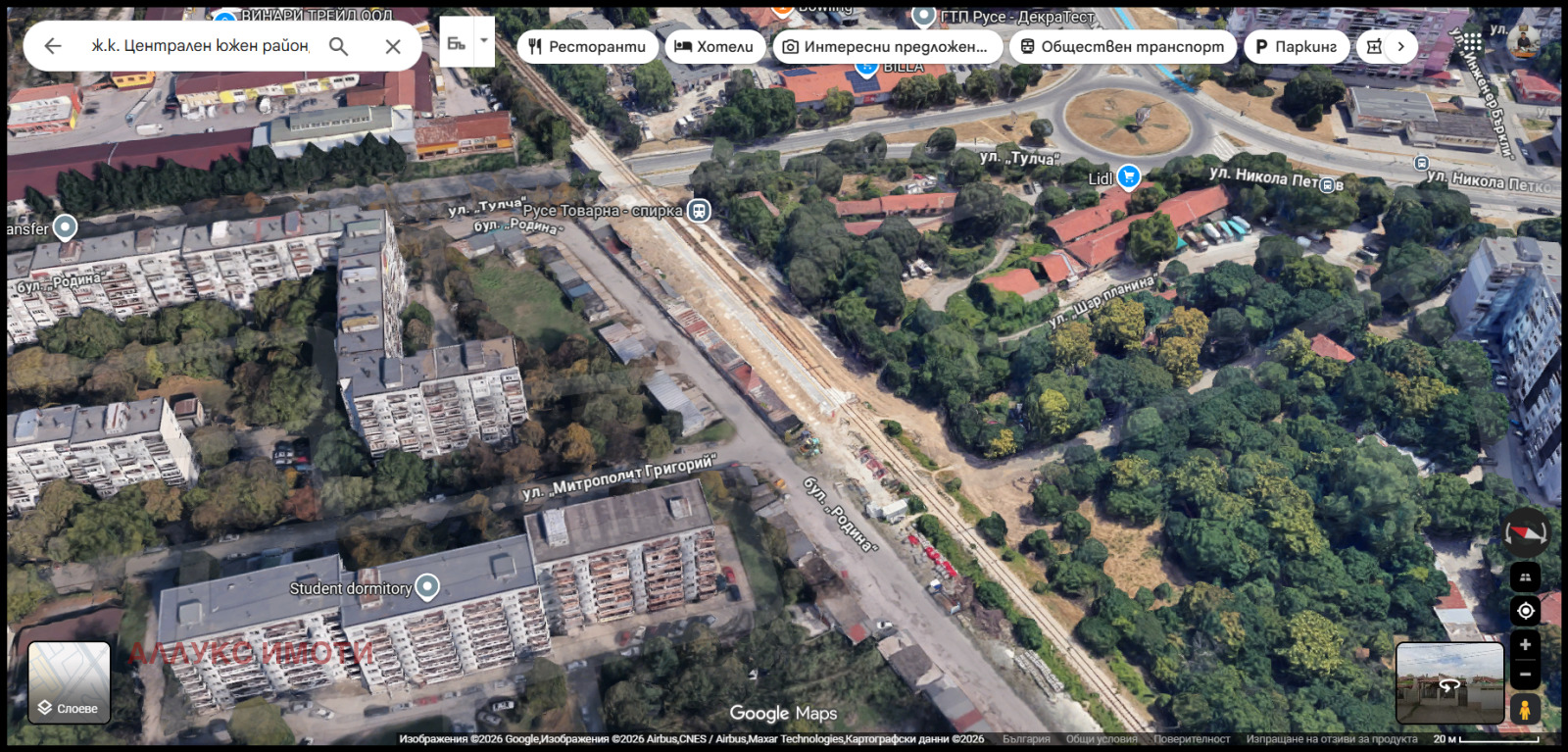Zoom in with the plus button
Image resolution: width=1568 pixels, height=752 pixels.
(x=1525, y=644)
